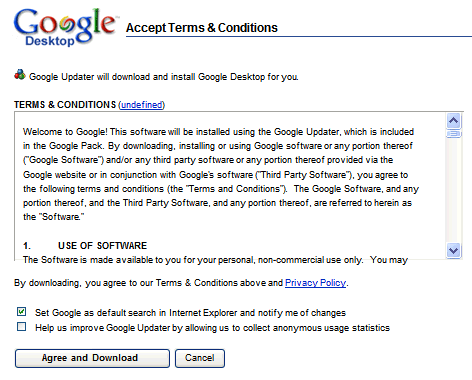
Task: Click the Google Desktop logo
Action: point(66,27)
